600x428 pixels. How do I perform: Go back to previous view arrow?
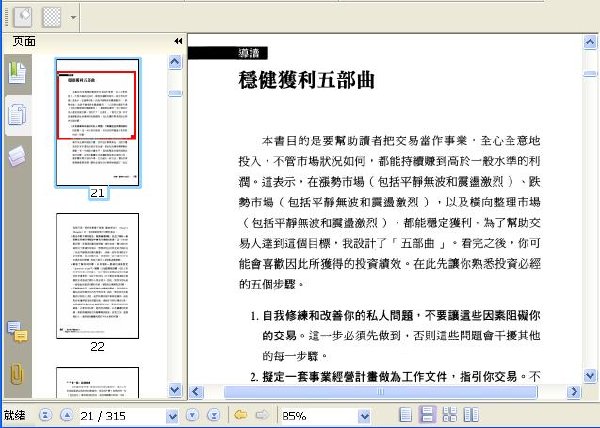(240, 415)
